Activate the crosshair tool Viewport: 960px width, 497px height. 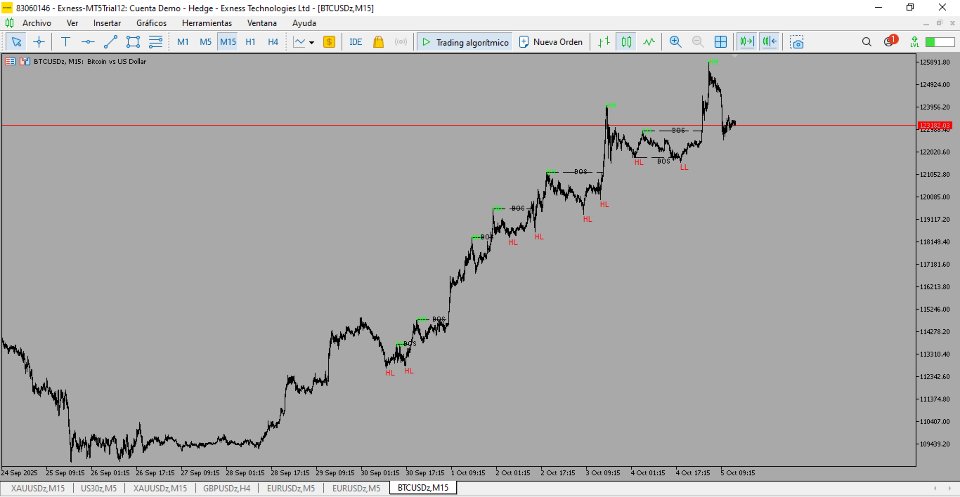tap(39, 42)
